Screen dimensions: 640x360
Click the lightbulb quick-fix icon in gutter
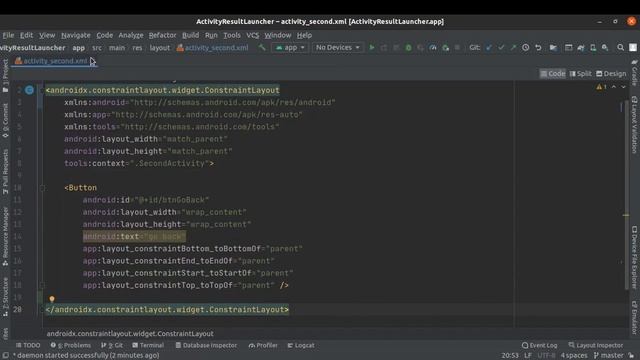pyautogui.click(x=52, y=299)
